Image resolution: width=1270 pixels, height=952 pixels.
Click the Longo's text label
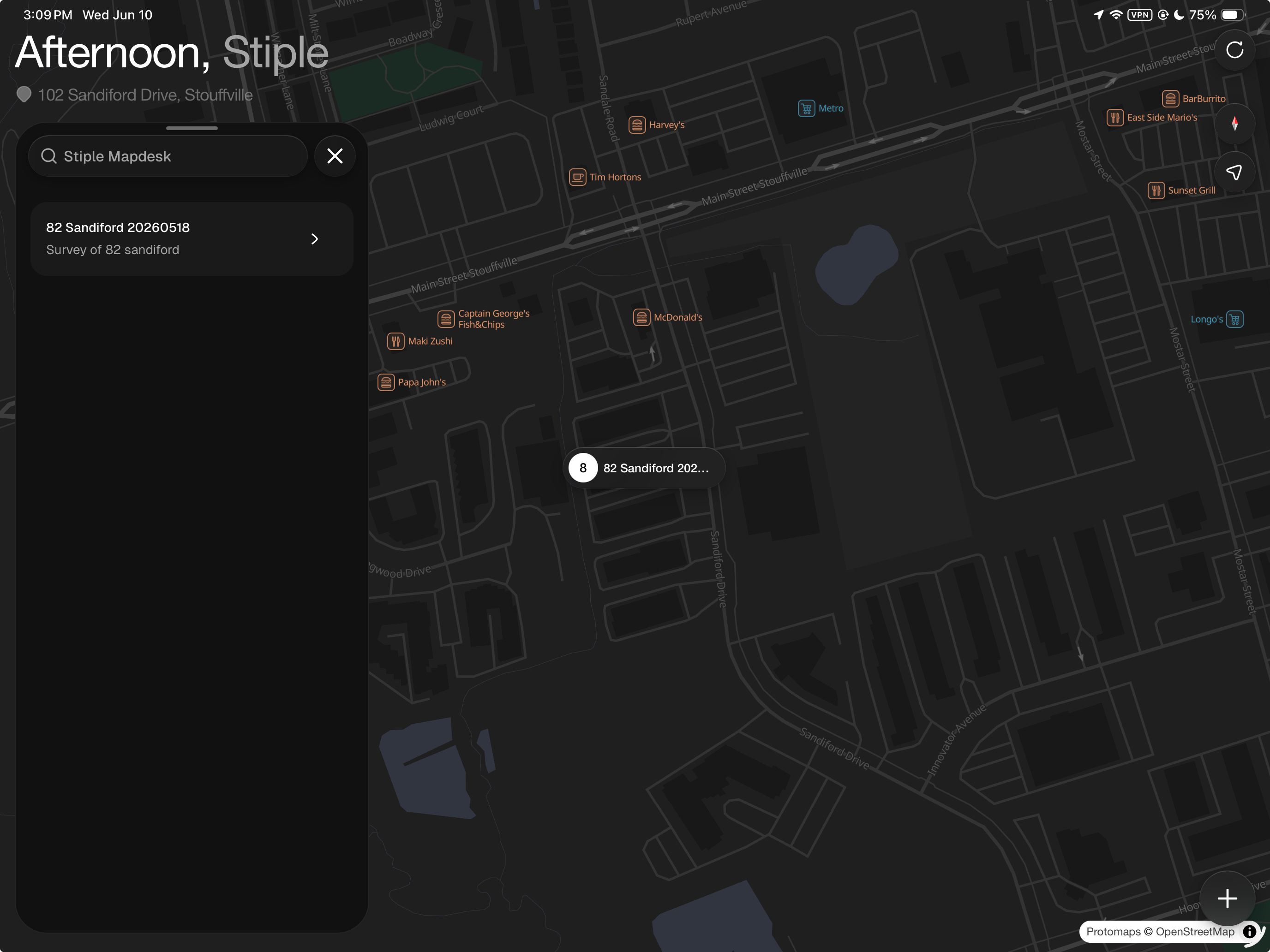1206,319
